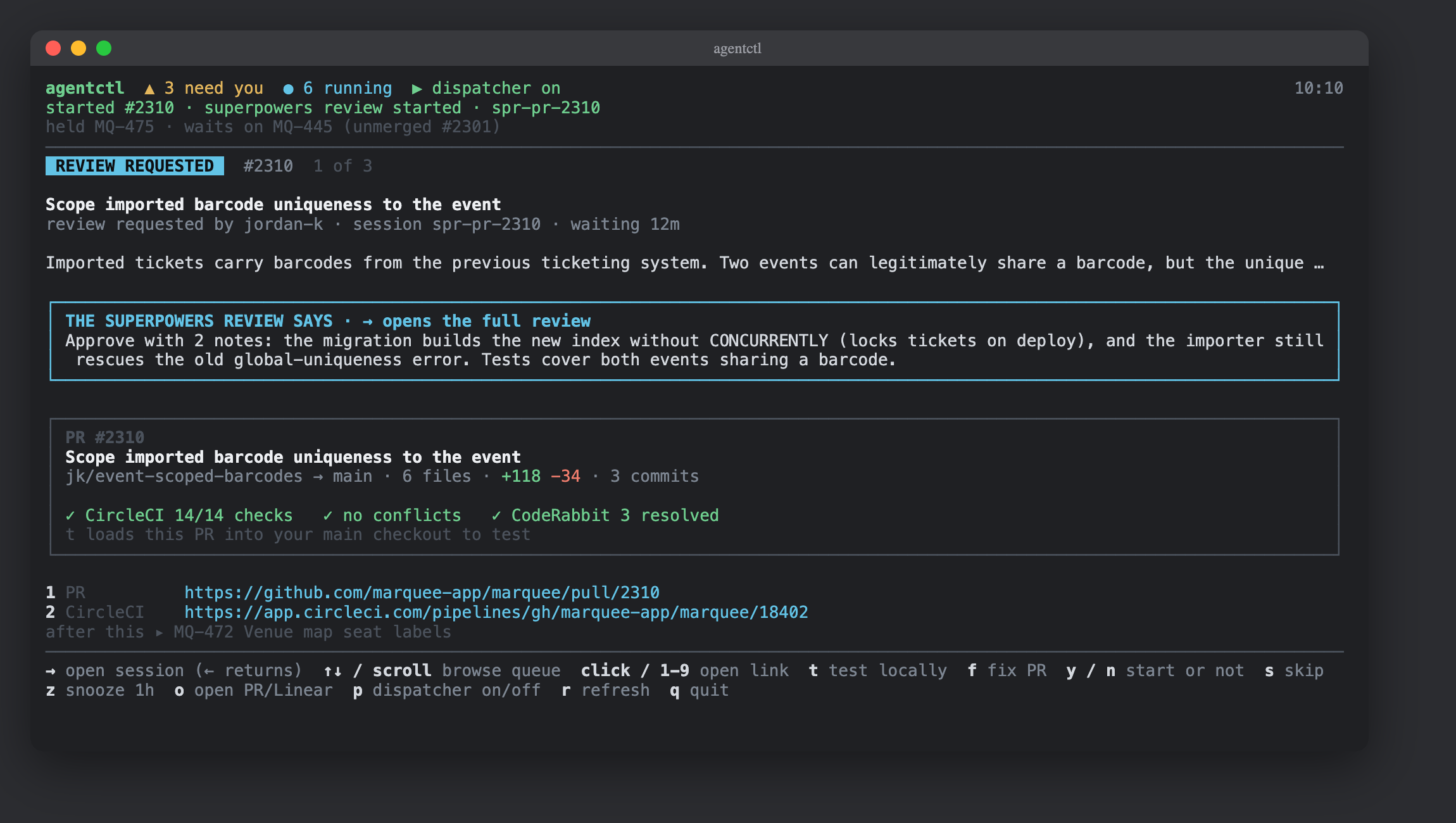Click 'THE SUPERPOWERS REVIEW SAYS' heading
The width and height of the screenshot is (1456, 823).
pos(199,322)
